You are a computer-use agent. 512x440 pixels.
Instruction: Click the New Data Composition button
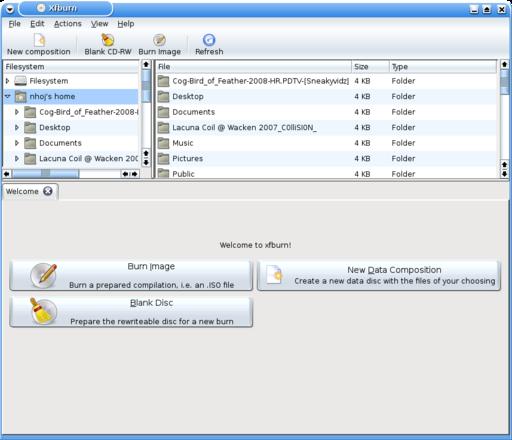tap(379, 275)
